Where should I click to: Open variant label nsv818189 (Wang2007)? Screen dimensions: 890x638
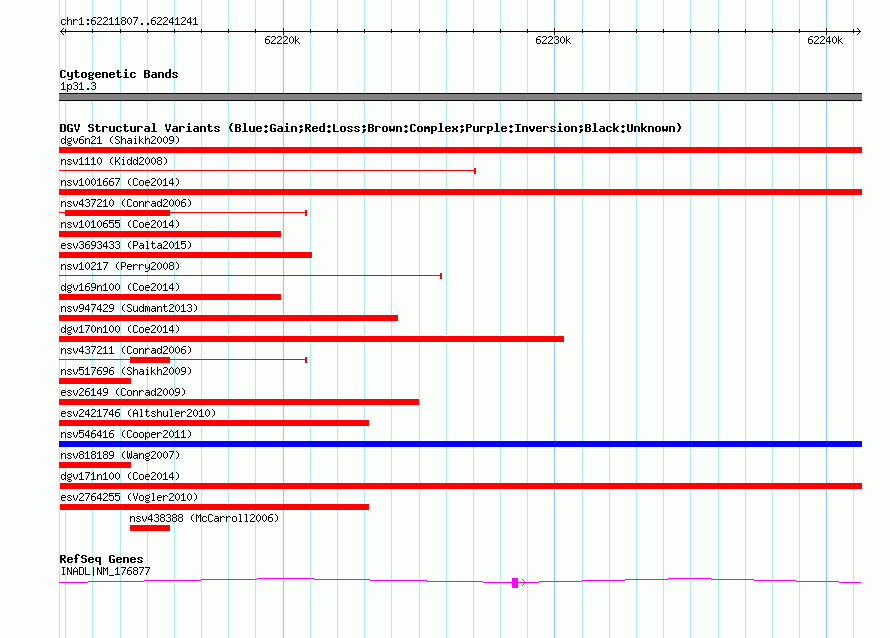[x=120, y=455]
